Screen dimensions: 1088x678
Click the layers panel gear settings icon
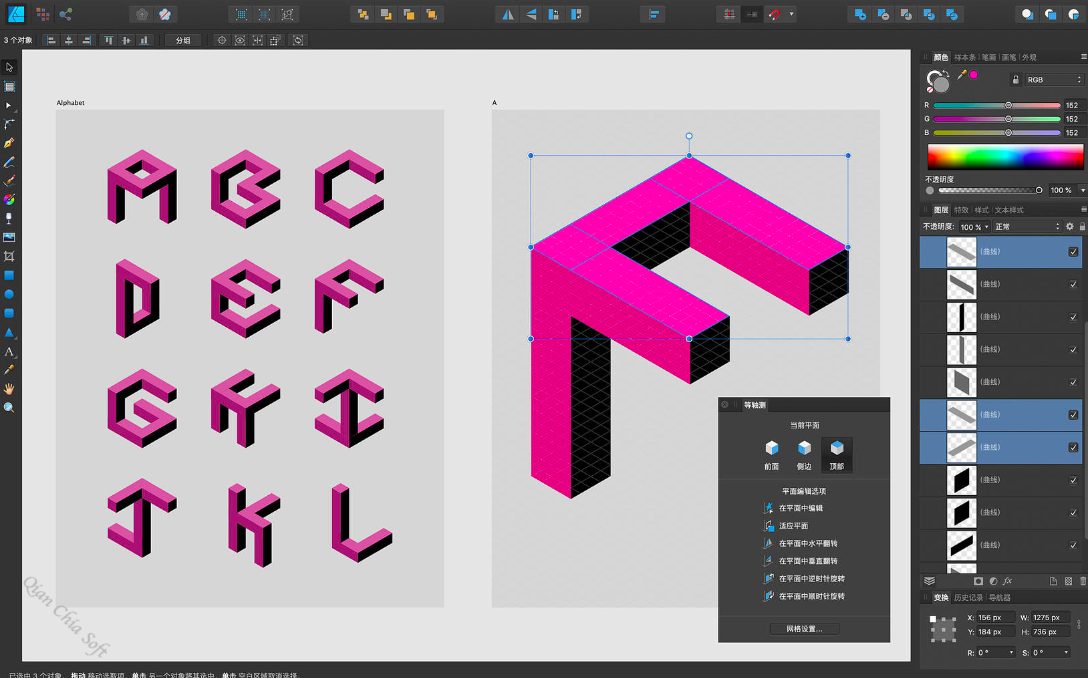(x=1069, y=226)
